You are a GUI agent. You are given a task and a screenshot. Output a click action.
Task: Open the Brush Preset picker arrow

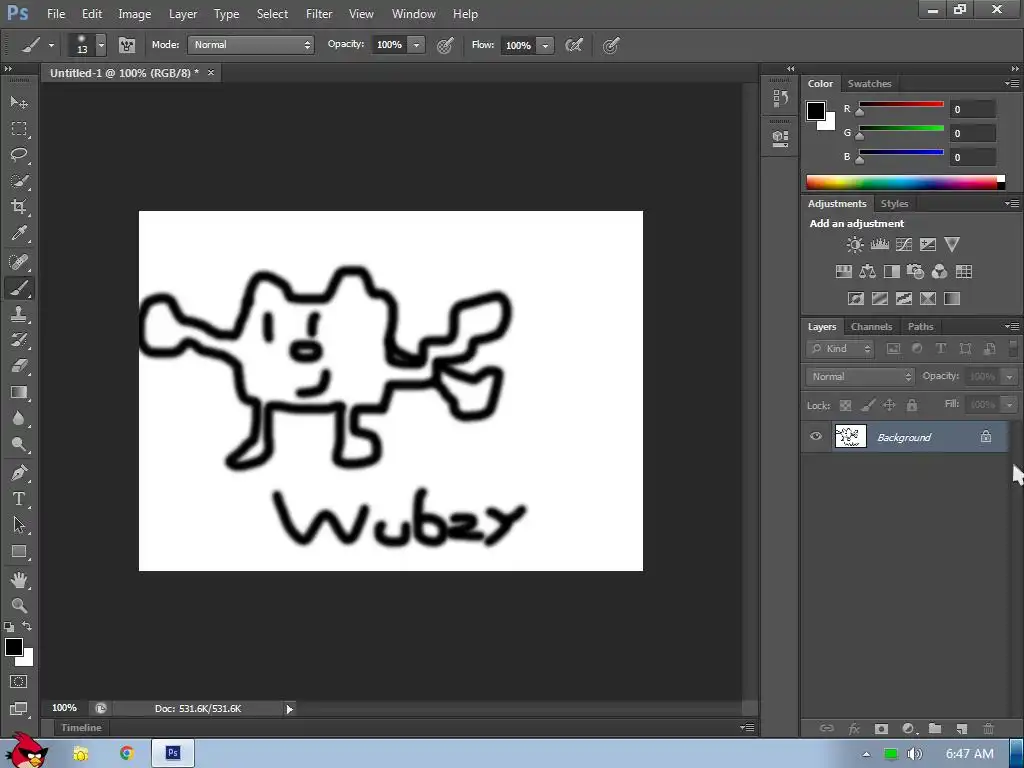coord(101,45)
